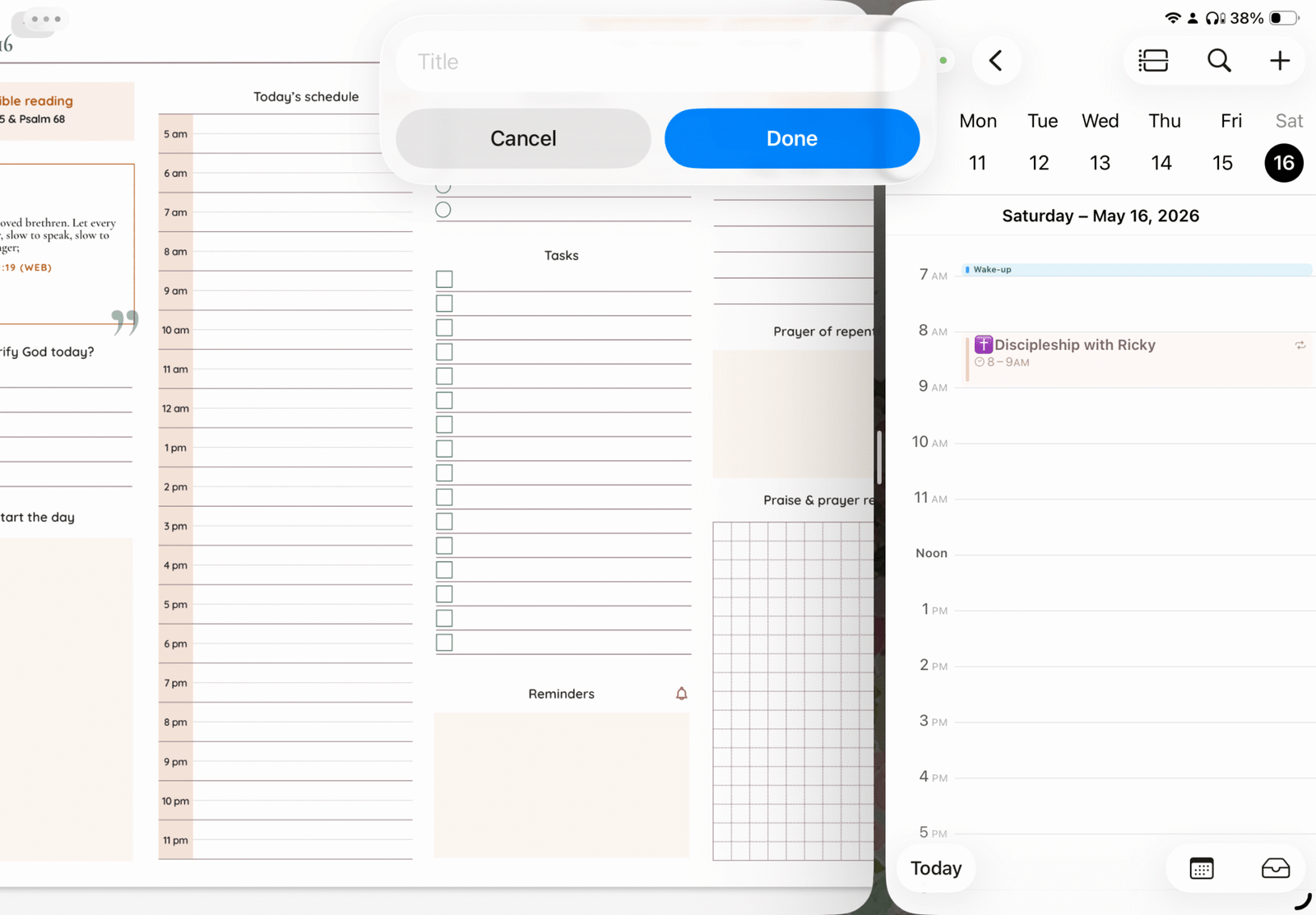Jump to Today in calendar
The height and width of the screenshot is (915, 1316).
point(936,868)
